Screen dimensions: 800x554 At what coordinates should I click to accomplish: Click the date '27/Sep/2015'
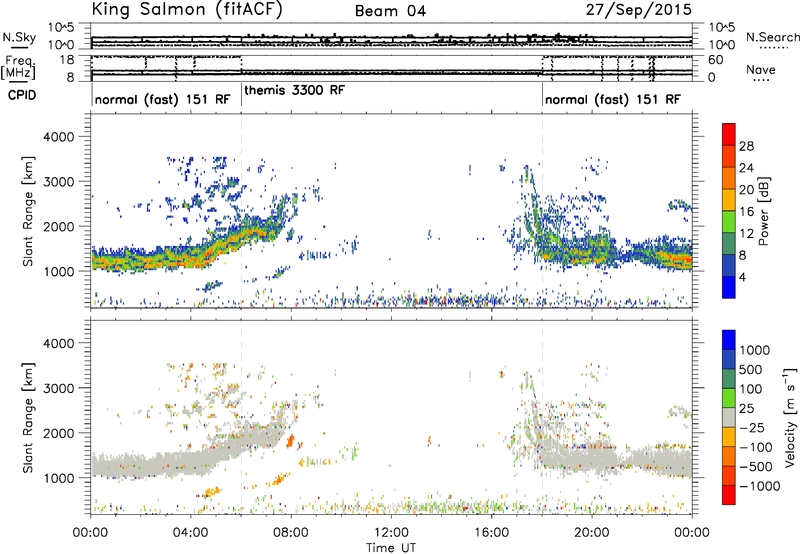point(639,10)
